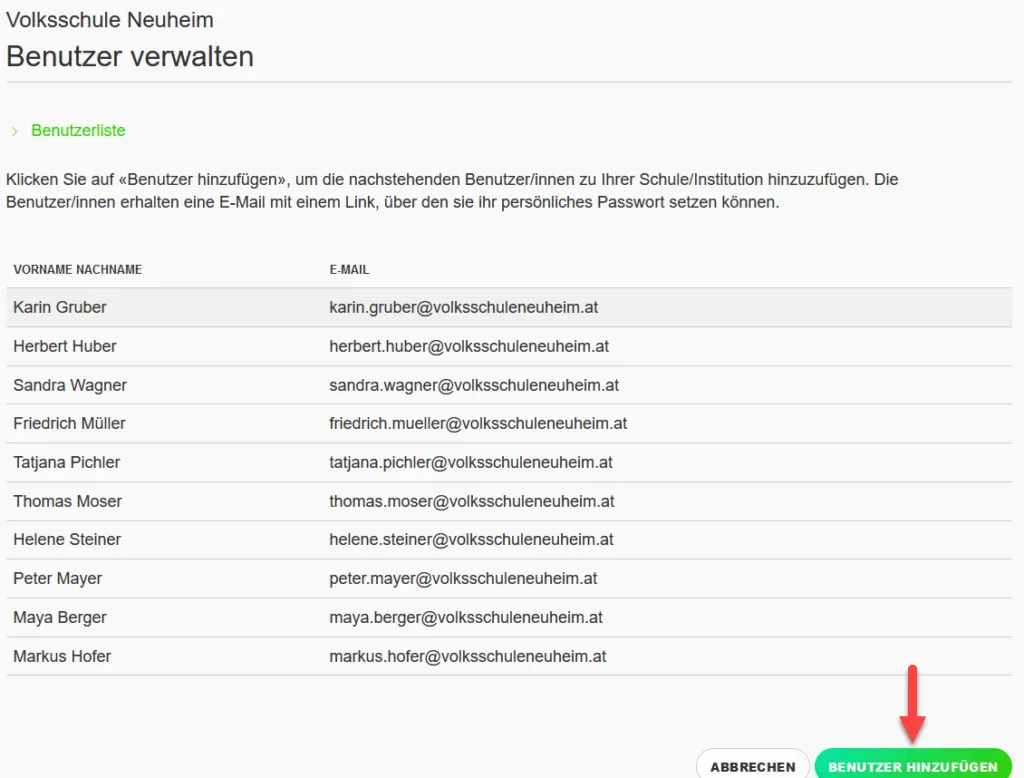Click the Benutzer verwalten page title
This screenshot has height=778, width=1024.
pos(129,57)
